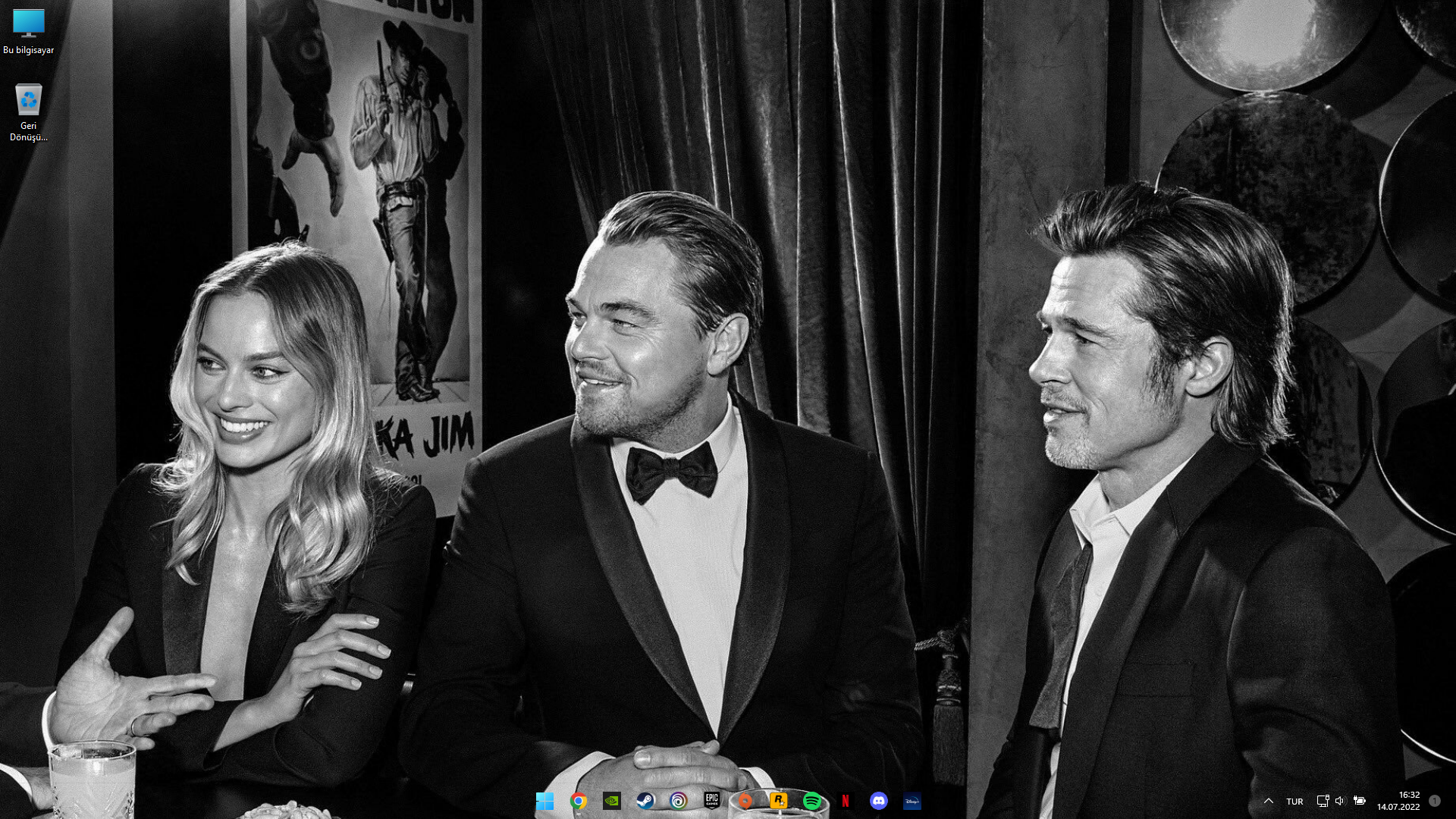Viewport: 1456px width, 819px height.
Task: Open Rockstar Games Launcher
Action: [778, 801]
